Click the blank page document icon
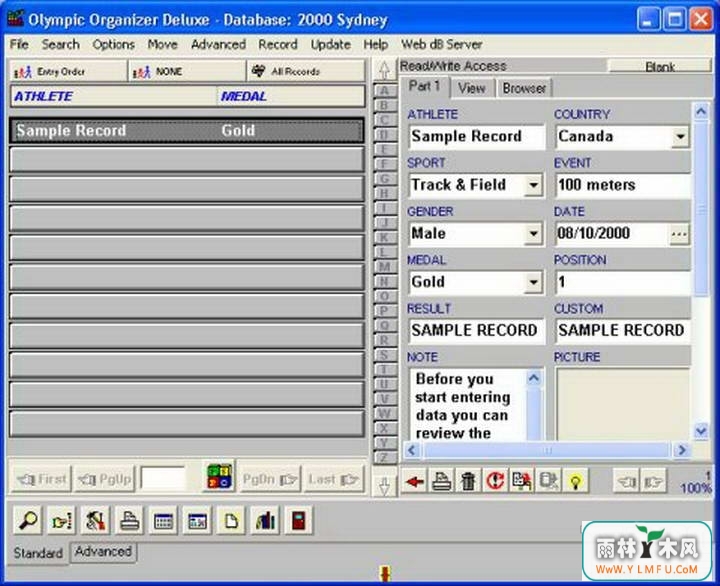Viewport: 720px width, 586px height. pyautogui.click(x=231, y=520)
